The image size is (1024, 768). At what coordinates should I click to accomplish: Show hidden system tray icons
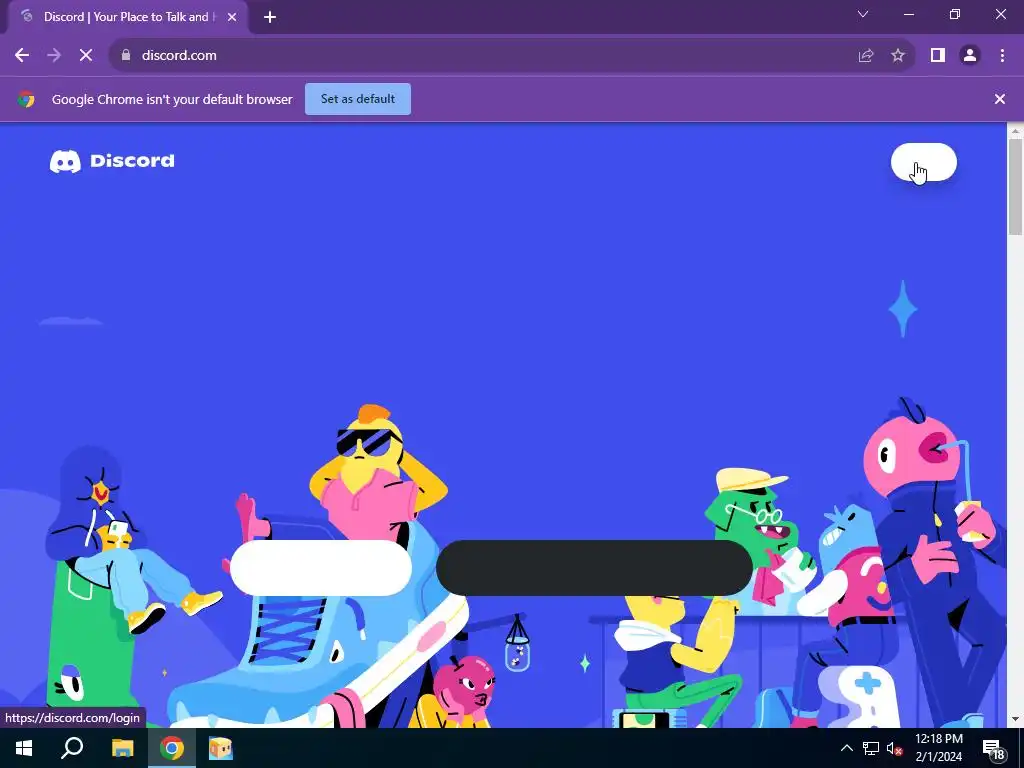pyautogui.click(x=846, y=748)
